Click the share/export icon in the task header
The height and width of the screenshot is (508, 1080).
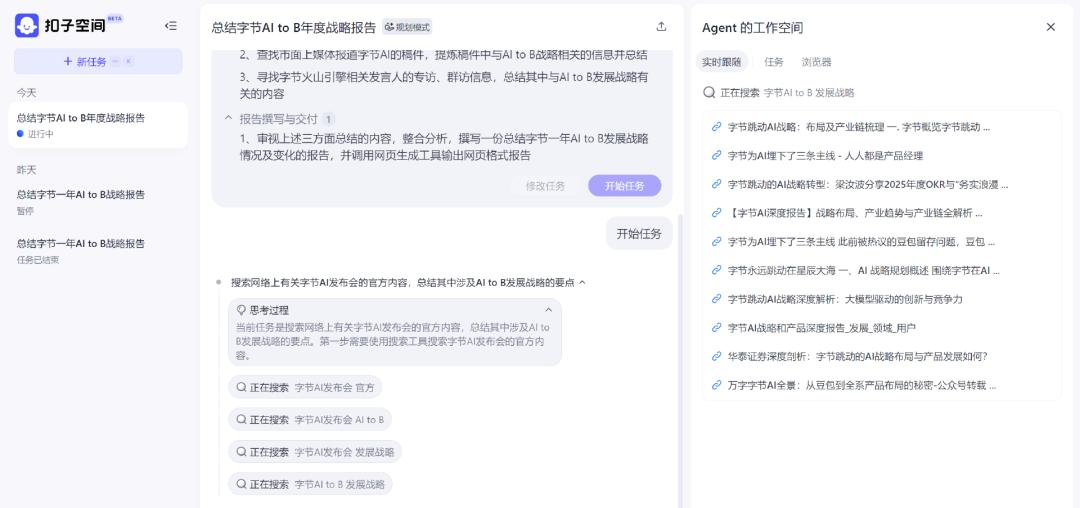[661, 27]
